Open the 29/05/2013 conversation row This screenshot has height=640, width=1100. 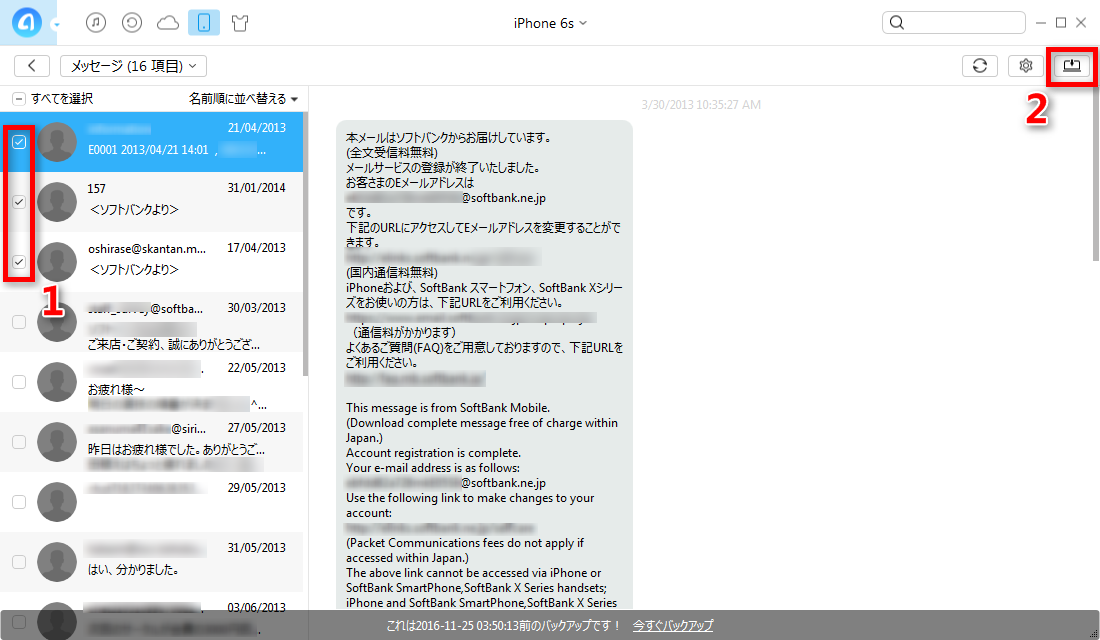[152, 502]
